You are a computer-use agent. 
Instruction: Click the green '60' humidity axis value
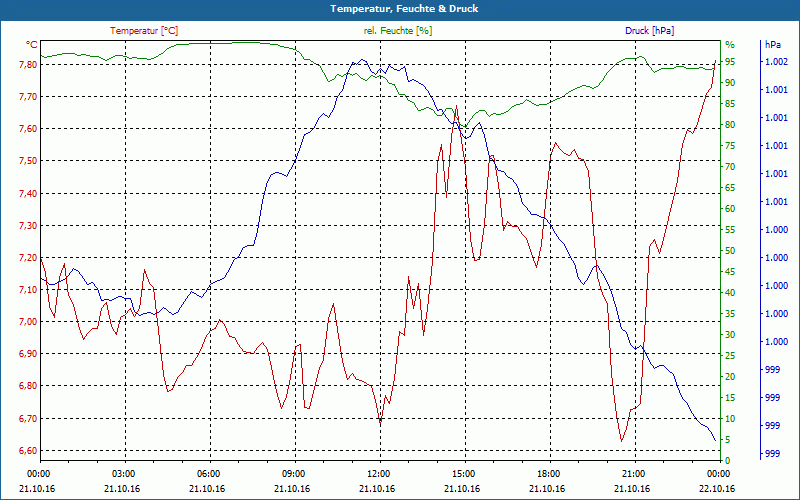(730, 209)
